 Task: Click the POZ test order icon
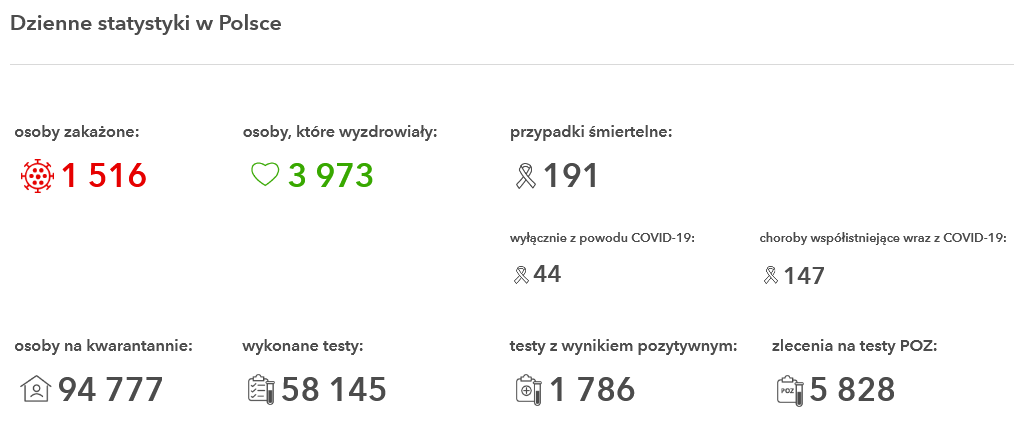point(790,389)
